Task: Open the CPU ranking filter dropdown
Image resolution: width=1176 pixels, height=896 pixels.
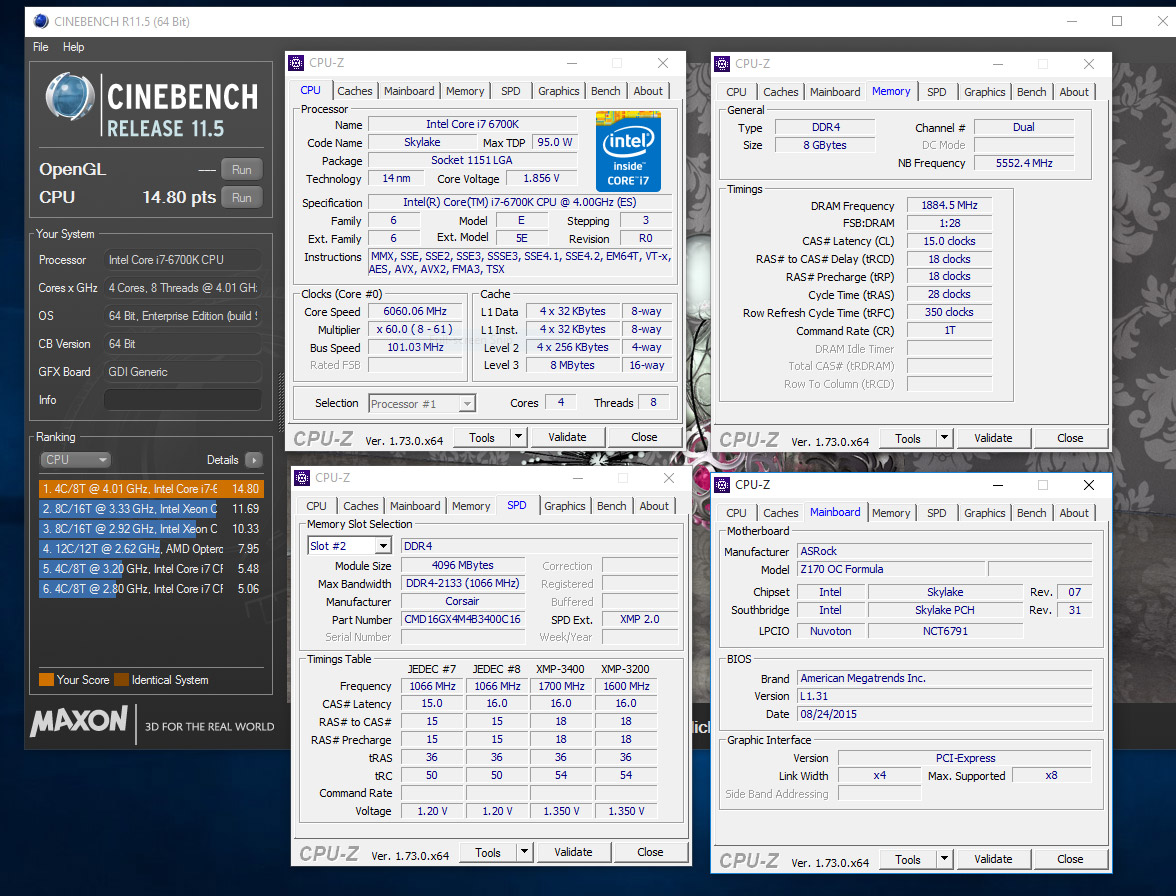Action: tap(76, 460)
